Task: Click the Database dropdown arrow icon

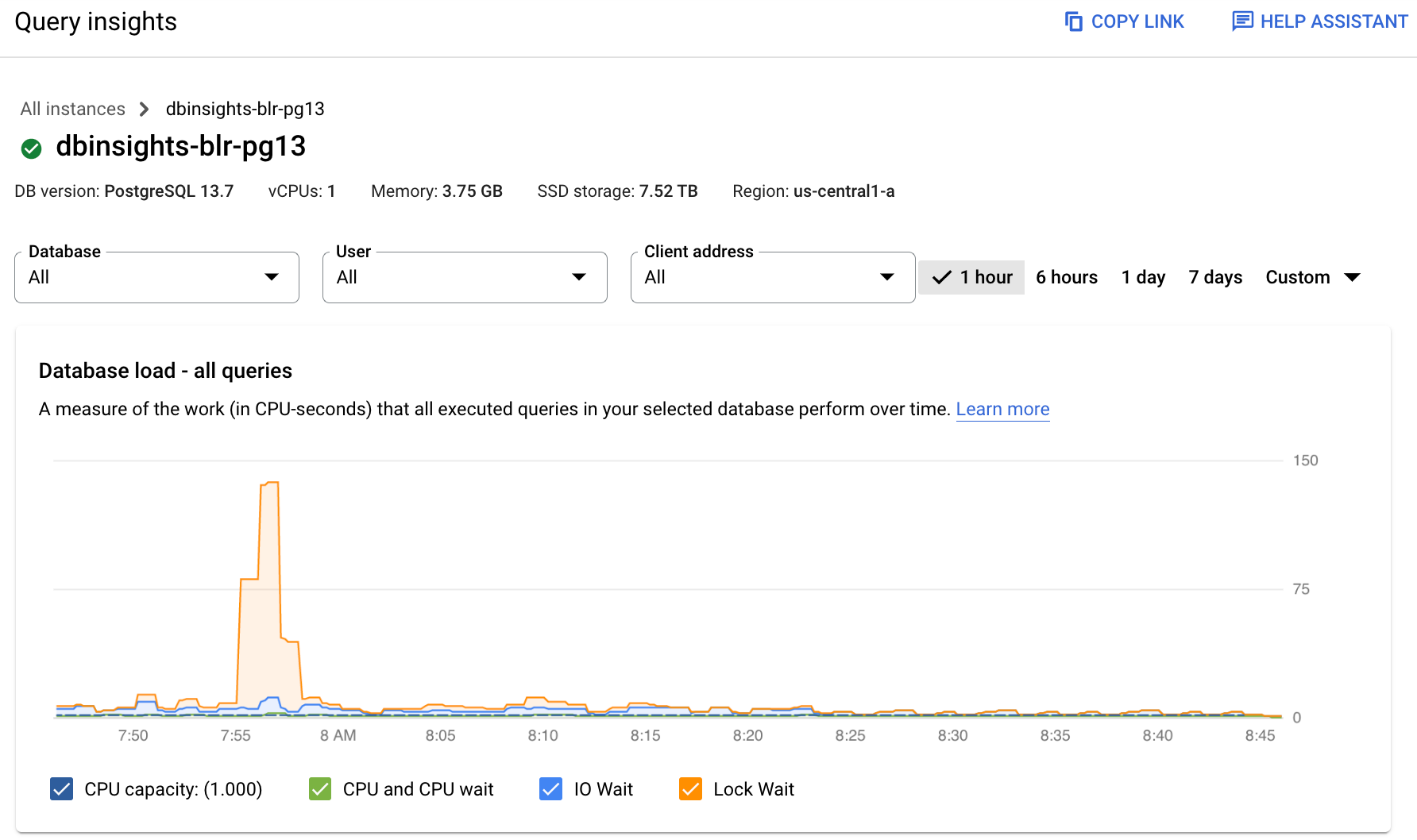Action: pyautogui.click(x=271, y=277)
